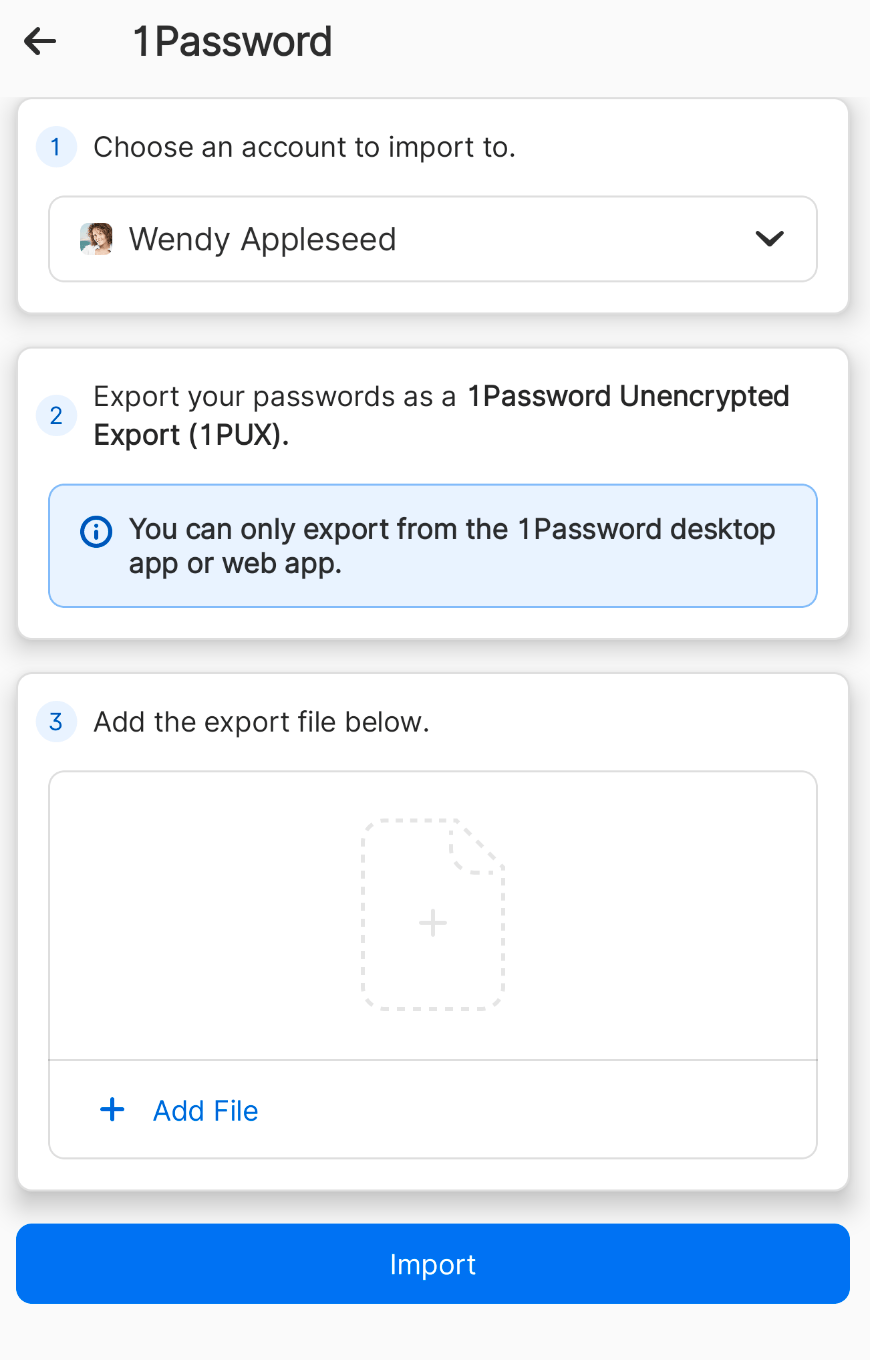The image size is (870, 1360).
Task: Click the step 3 number badge
Action: pos(56,721)
